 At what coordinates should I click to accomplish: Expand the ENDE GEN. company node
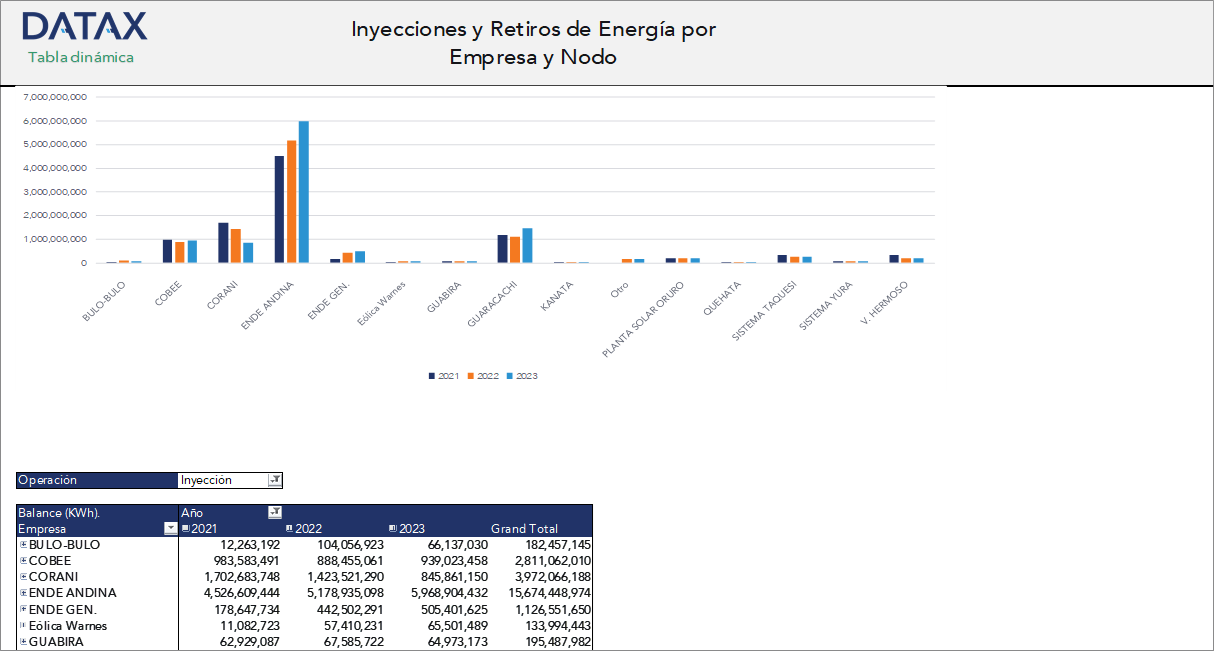24,609
